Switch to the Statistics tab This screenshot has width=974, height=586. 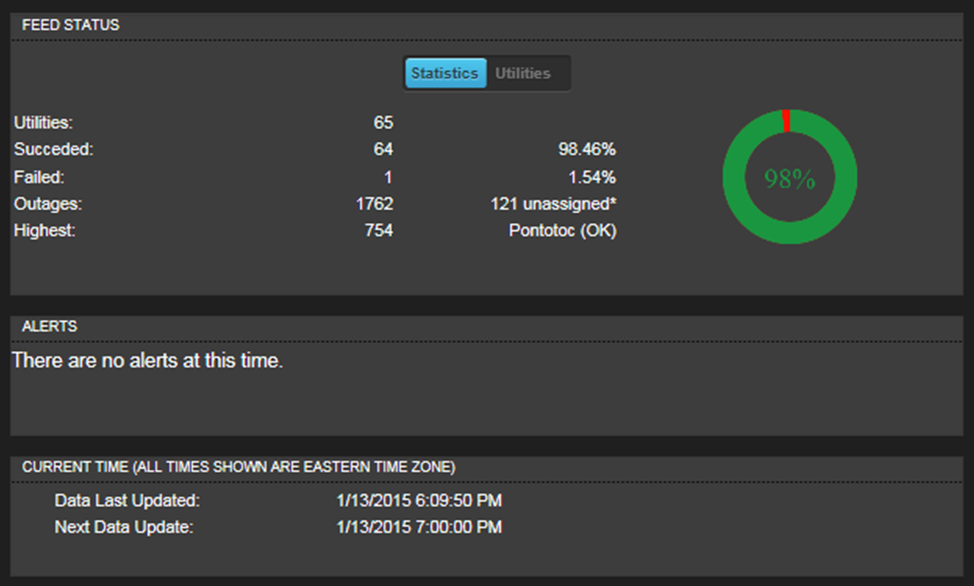(x=445, y=73)
